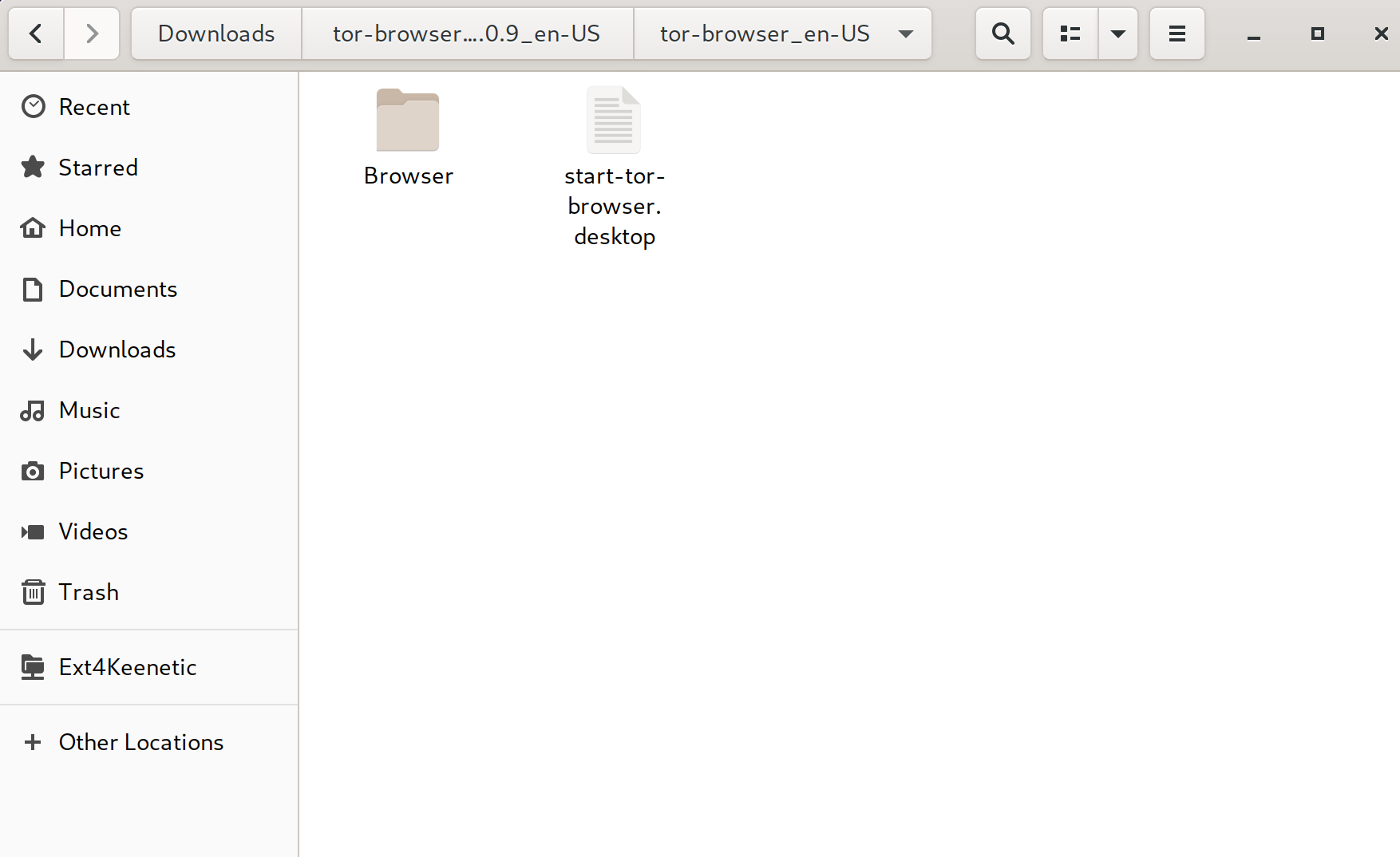Toggle list view layout
The image size is (1400, 857).
1070,34
